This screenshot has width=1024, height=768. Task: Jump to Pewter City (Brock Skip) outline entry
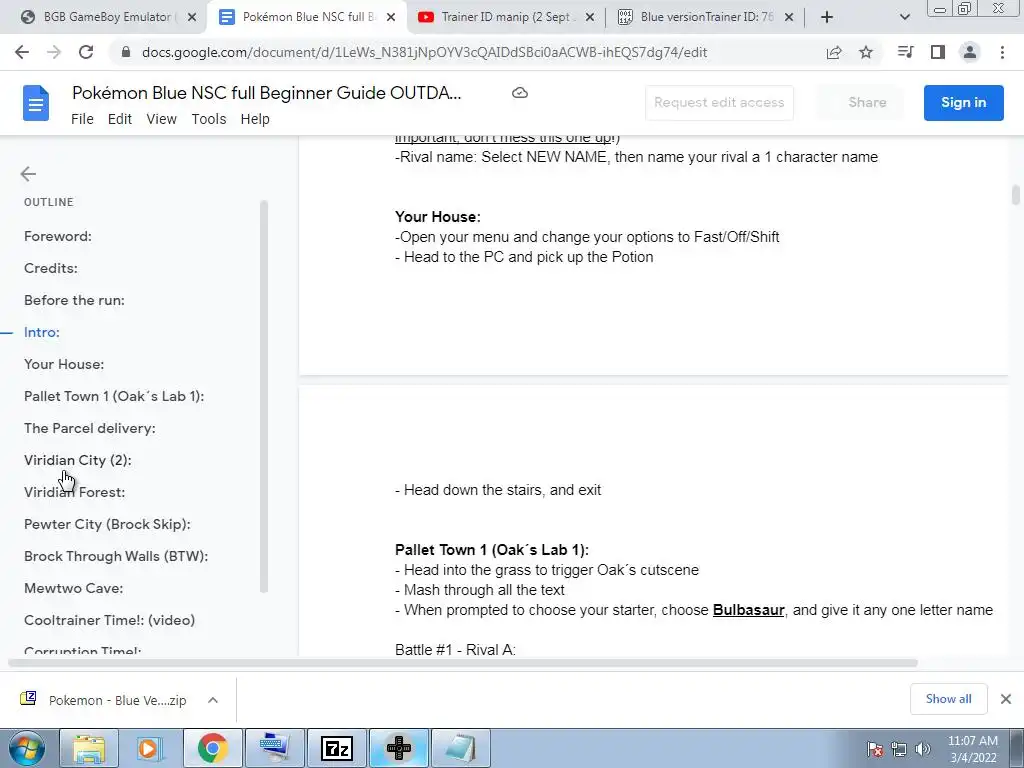click(x=107, y=524)
